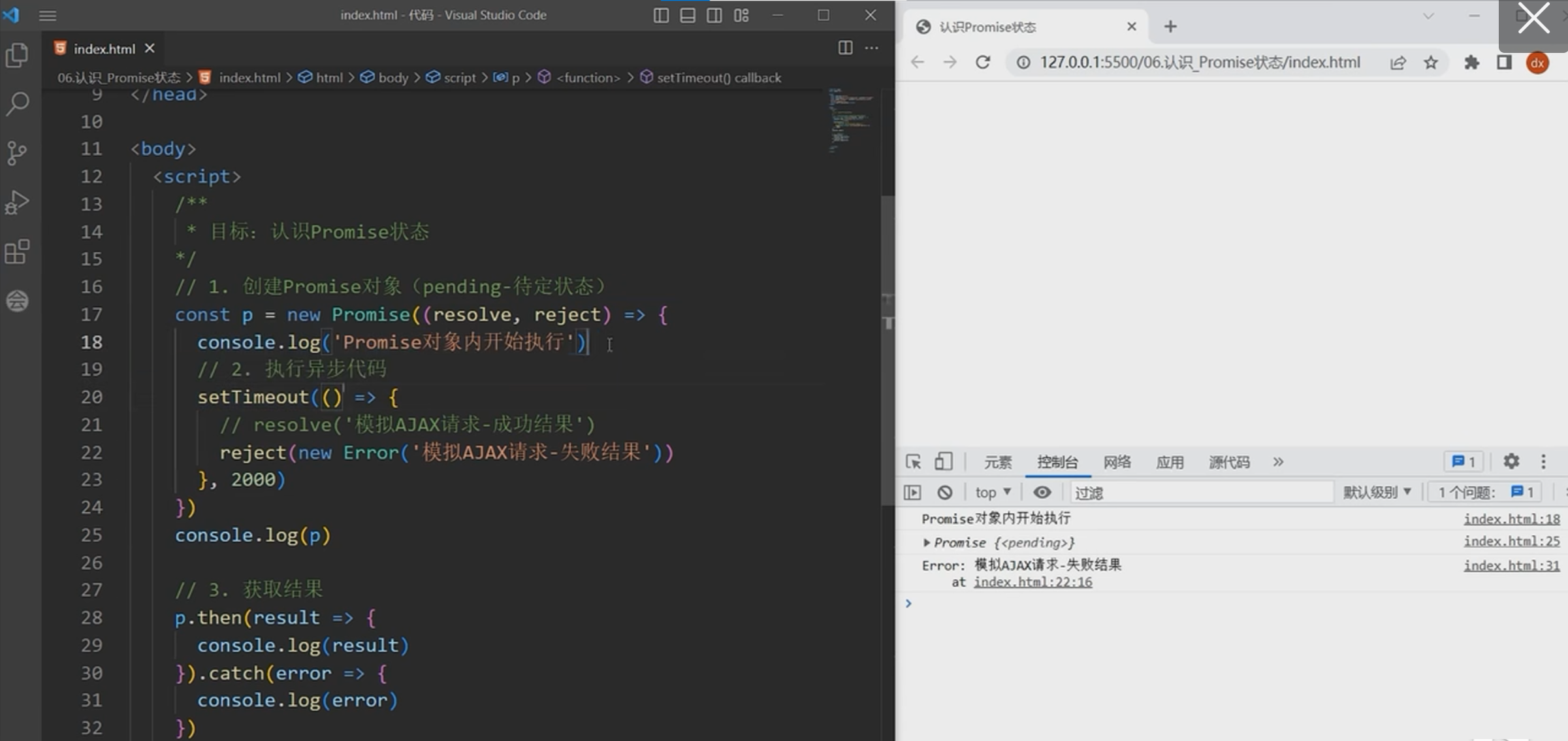Select the DevTools inspect element cursor tool
Image resolution: width=1568 pixels, height=741 pixels.
[913, 461]
